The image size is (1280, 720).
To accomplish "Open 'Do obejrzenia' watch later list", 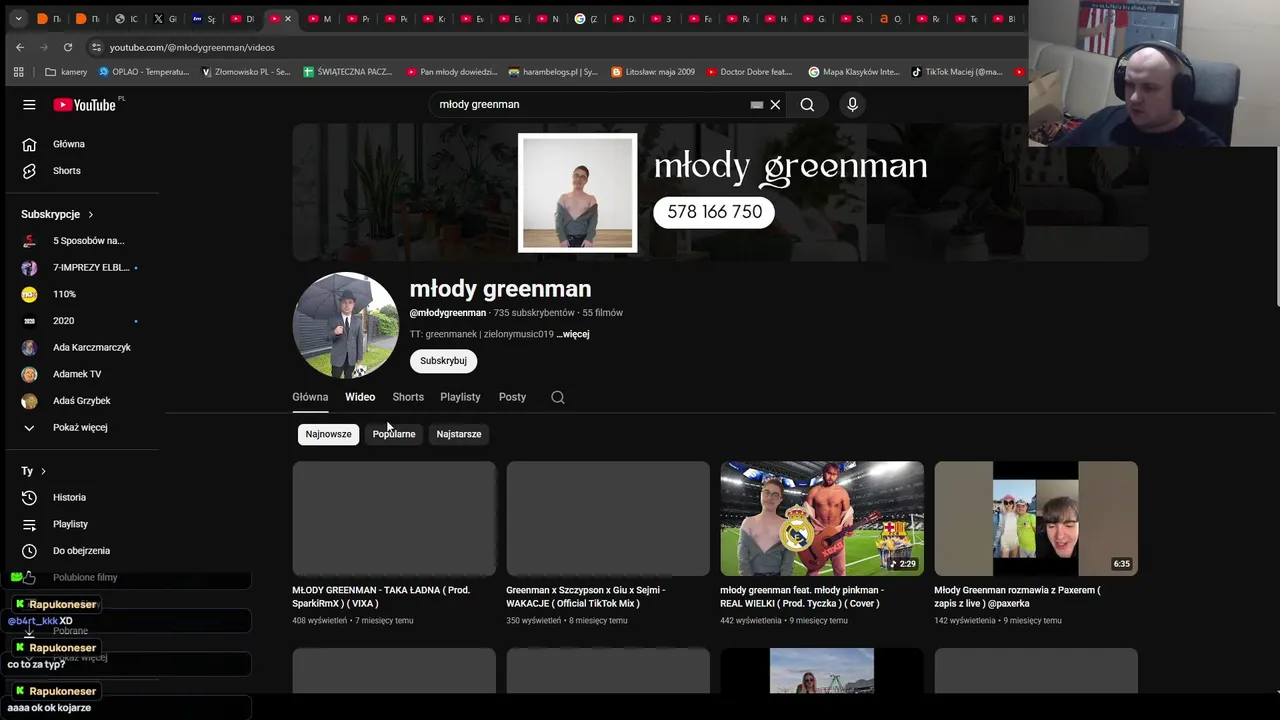I will [x=82, y=551].
